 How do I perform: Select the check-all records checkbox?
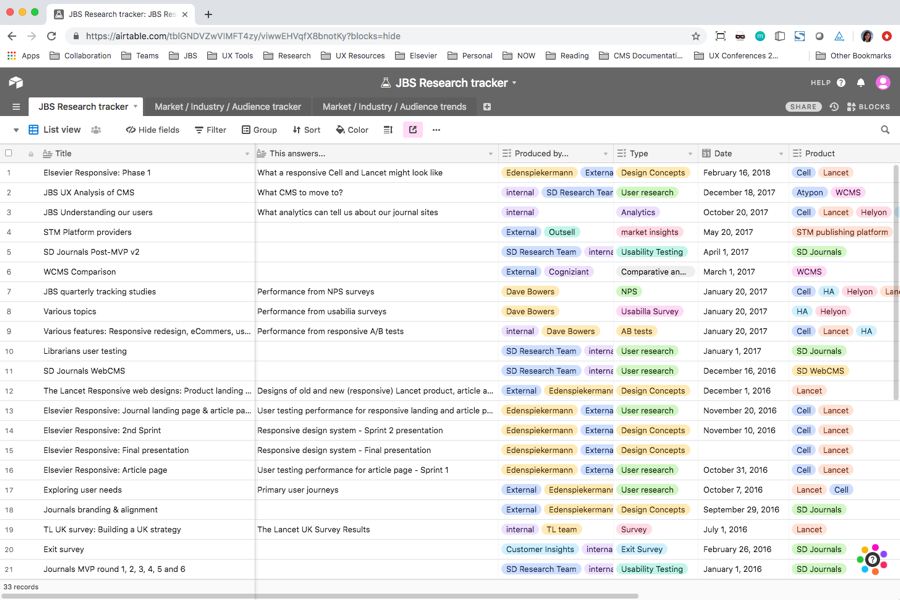10,152
